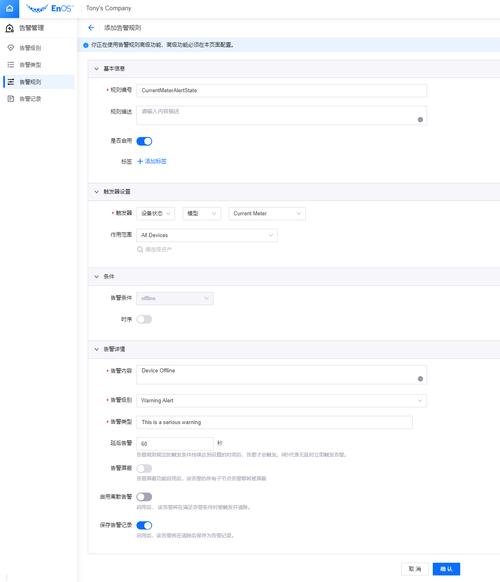Click the CurrentMeterAlertState rule ID field
Viewport: 500px width, 582px height.
(x=281, y=91)
